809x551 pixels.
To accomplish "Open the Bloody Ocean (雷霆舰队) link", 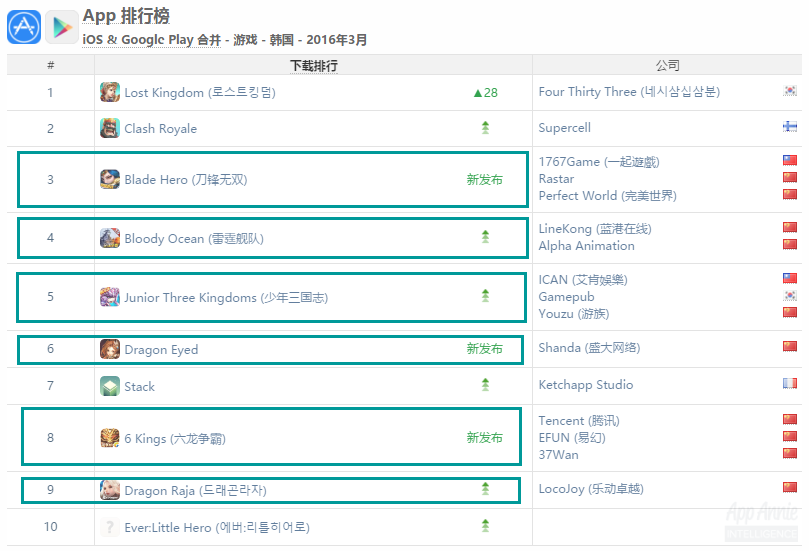I will tap(194, 238).
